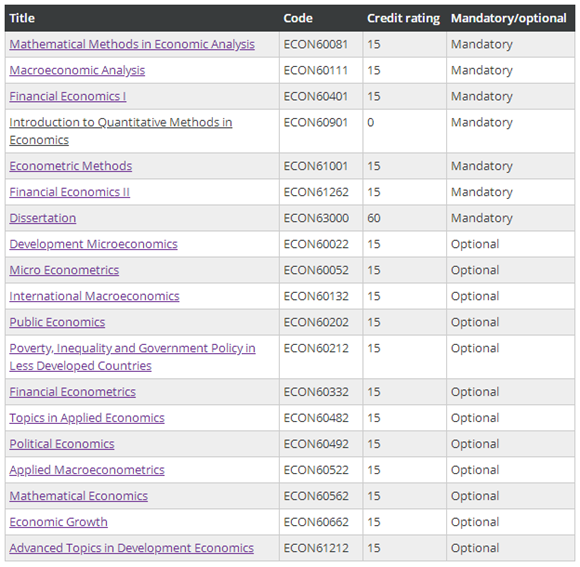580x567 pixels.
Task: Click the Political Economics link
Action: click(x=62, y=444)
